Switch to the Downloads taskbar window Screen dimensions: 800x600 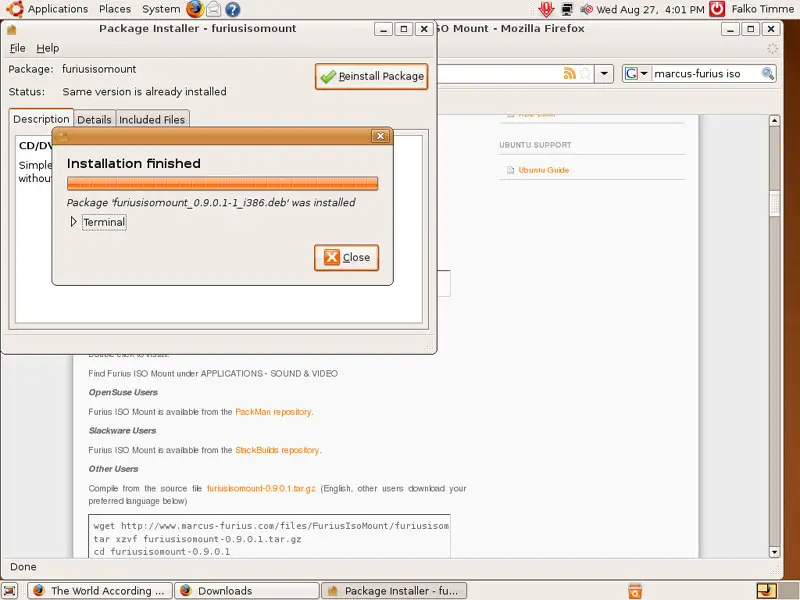(247, 591)
